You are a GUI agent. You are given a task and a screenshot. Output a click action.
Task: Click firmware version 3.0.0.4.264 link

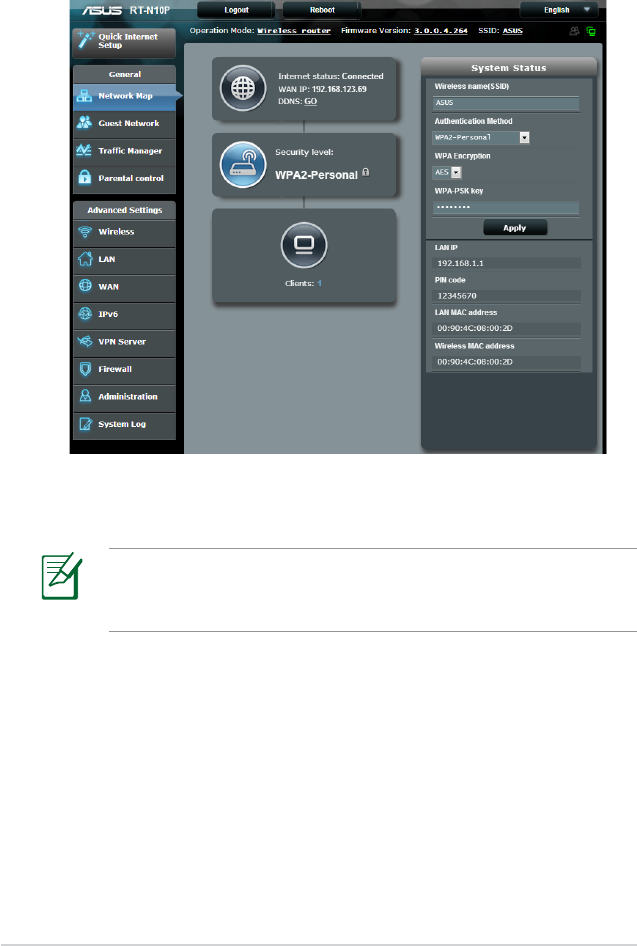(441, 31)
